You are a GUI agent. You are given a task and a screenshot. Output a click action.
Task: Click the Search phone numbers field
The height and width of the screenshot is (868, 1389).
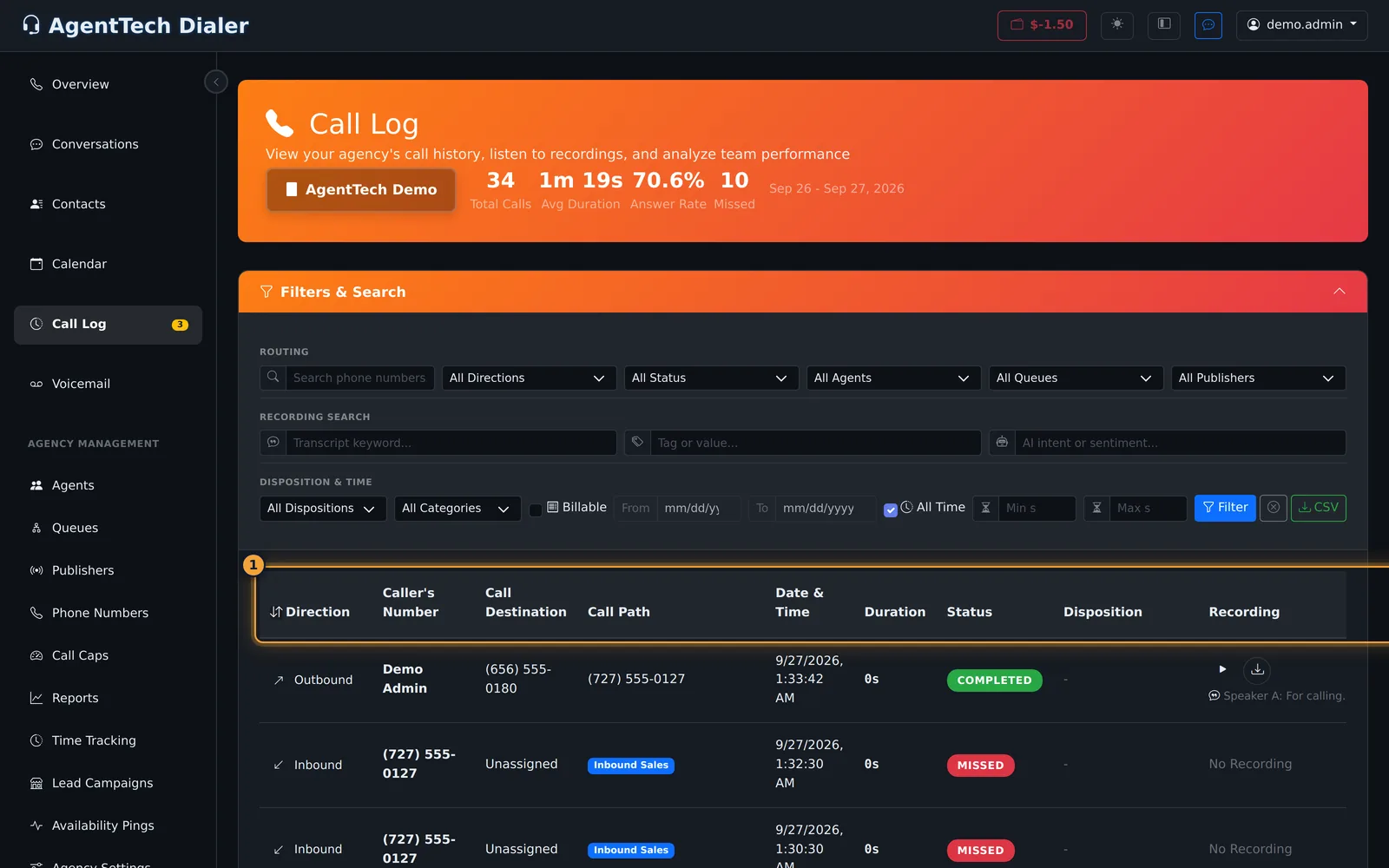click(x=359, y=378)
